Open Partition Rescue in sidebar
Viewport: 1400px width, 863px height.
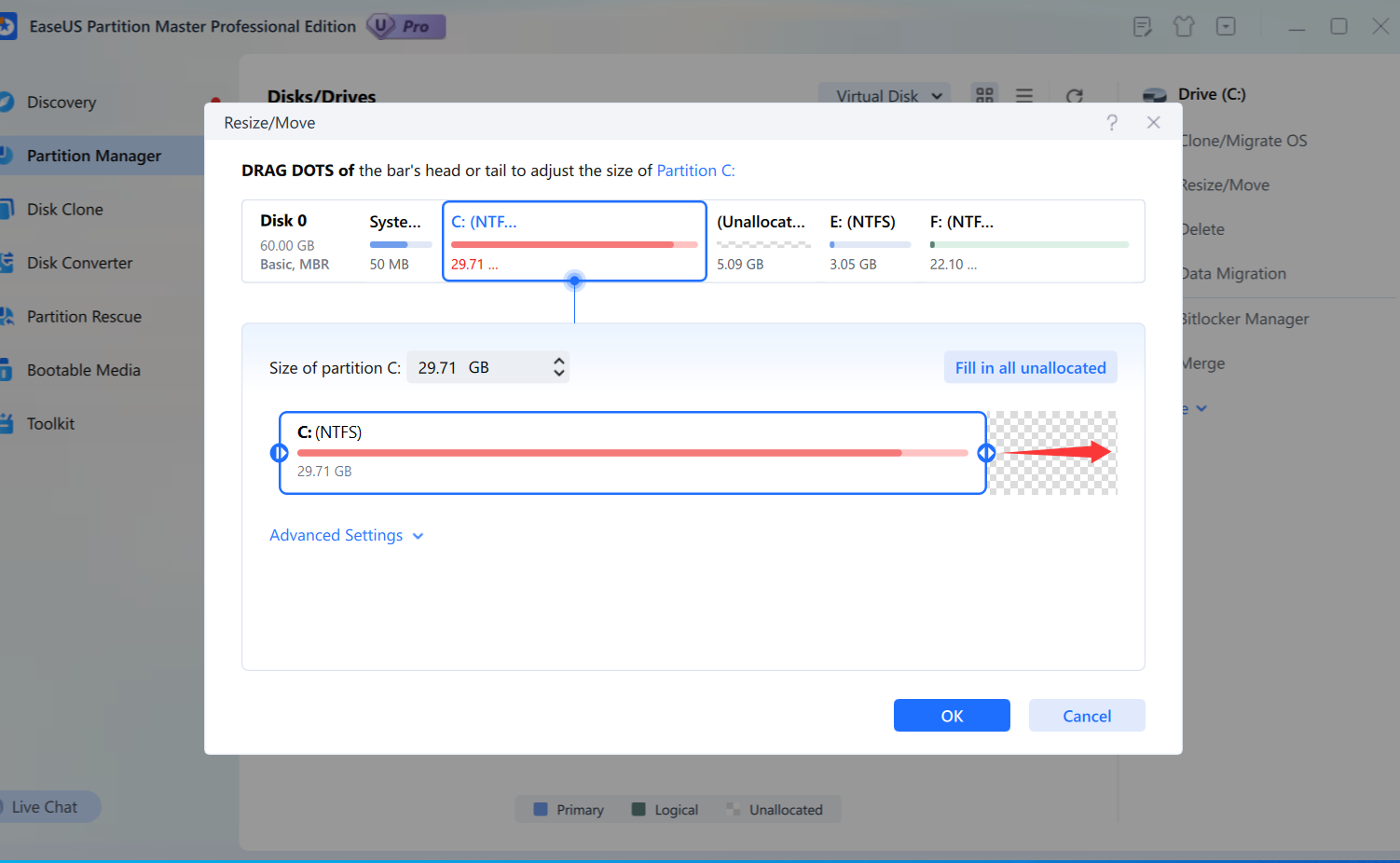pos(84,317)
